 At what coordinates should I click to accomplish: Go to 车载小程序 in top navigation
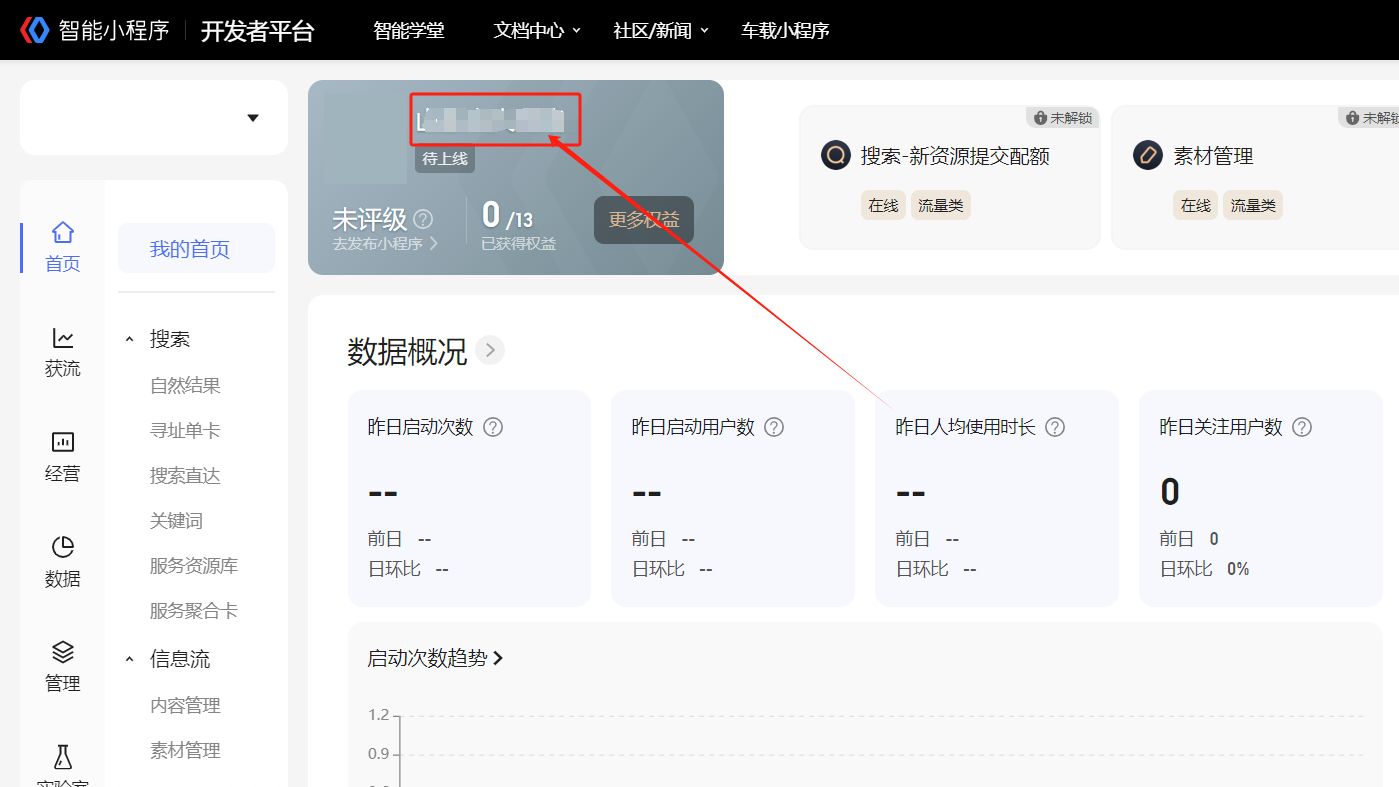[x=785, y=31]
